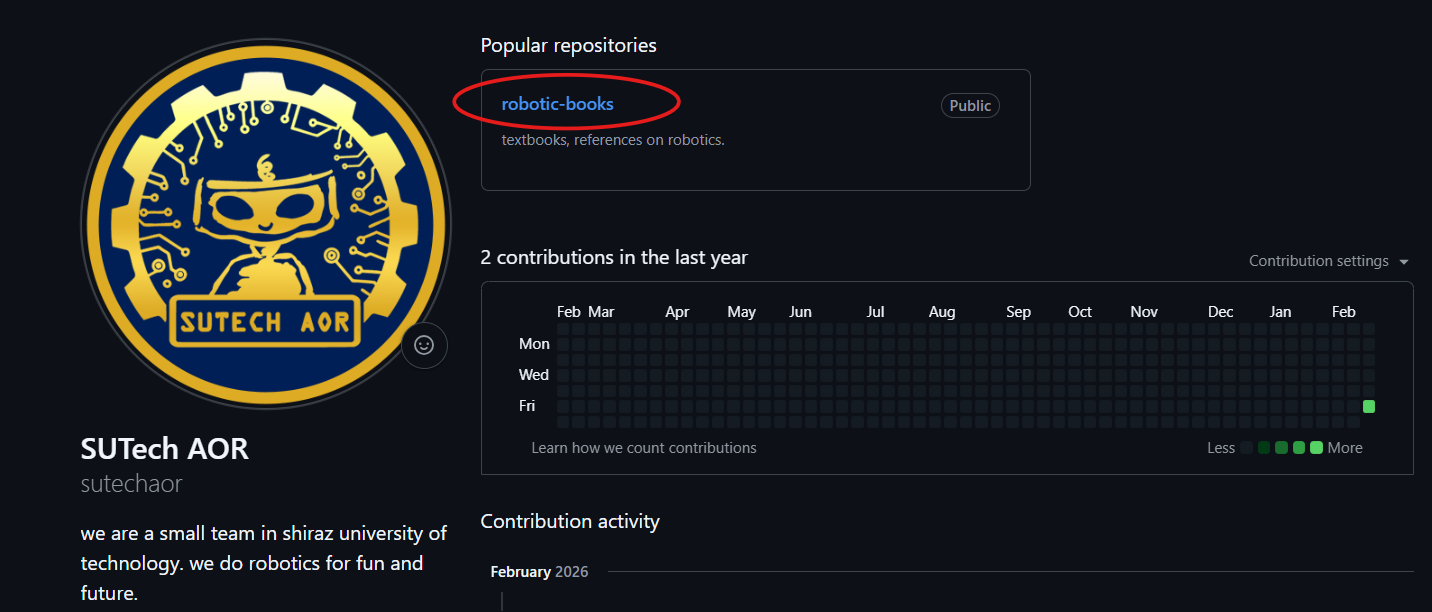Click the Contribution activity section header
The width and height of the screenshot is (1432, 612).
[570, 521]
